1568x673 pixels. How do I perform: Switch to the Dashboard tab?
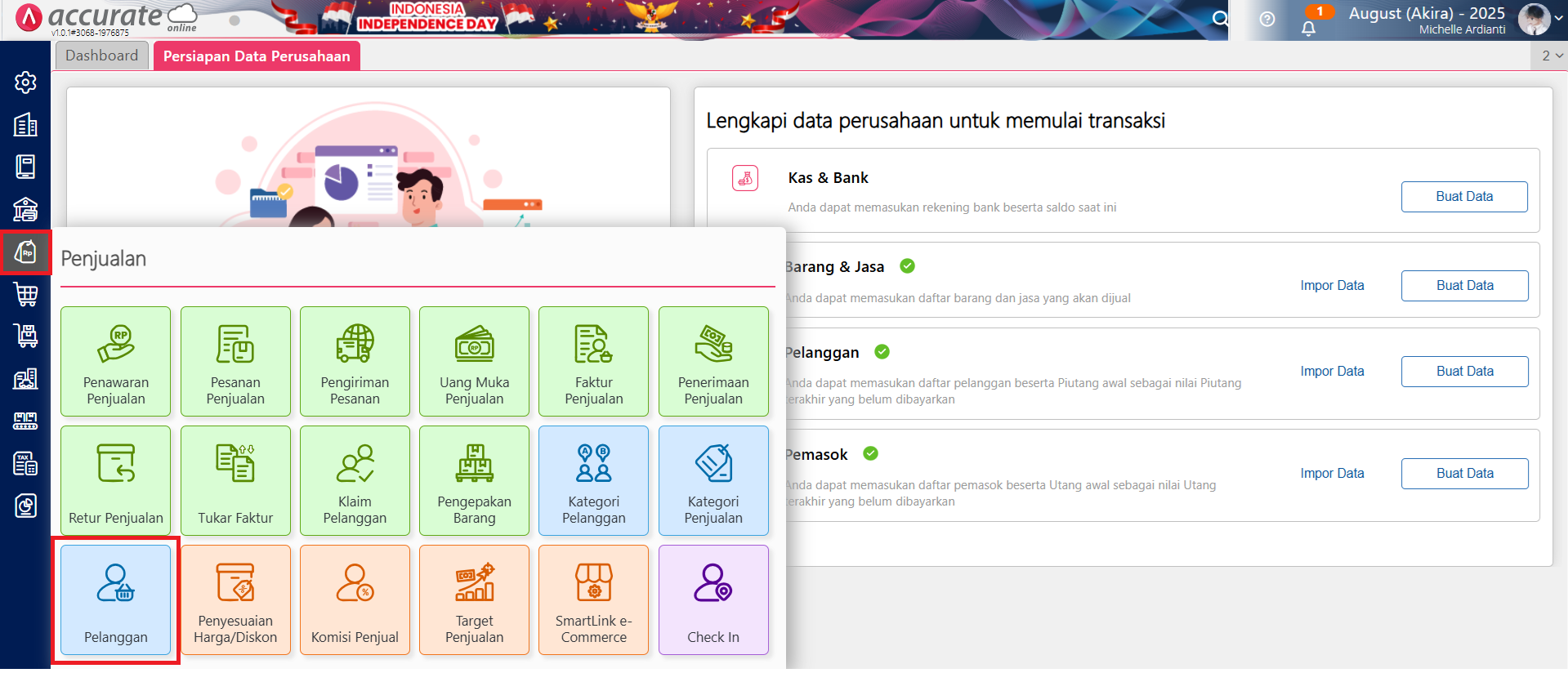(102, 56)
